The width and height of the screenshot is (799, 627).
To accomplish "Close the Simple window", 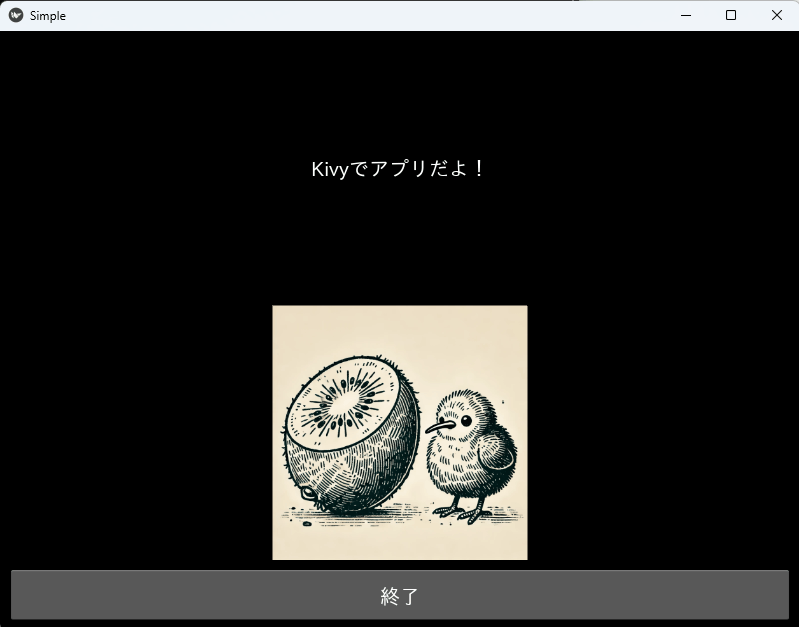I will point(776,15).
